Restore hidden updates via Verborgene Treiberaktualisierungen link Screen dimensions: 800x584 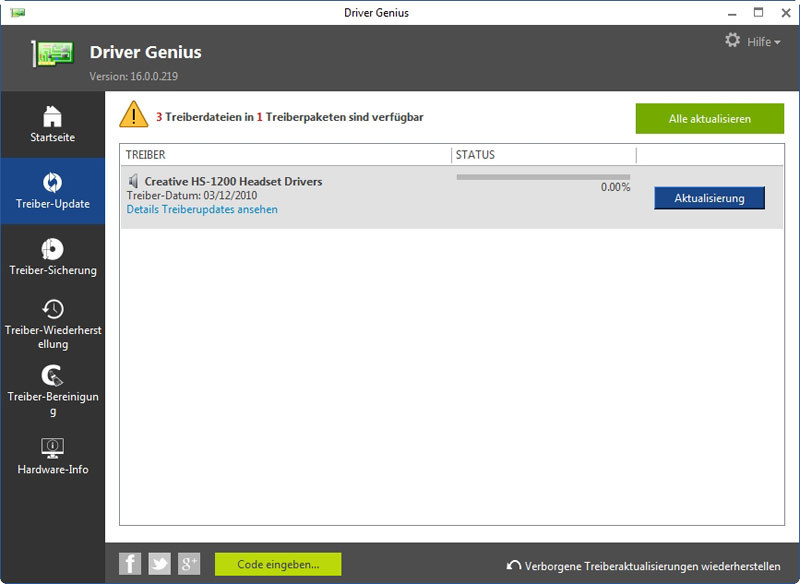642,565
